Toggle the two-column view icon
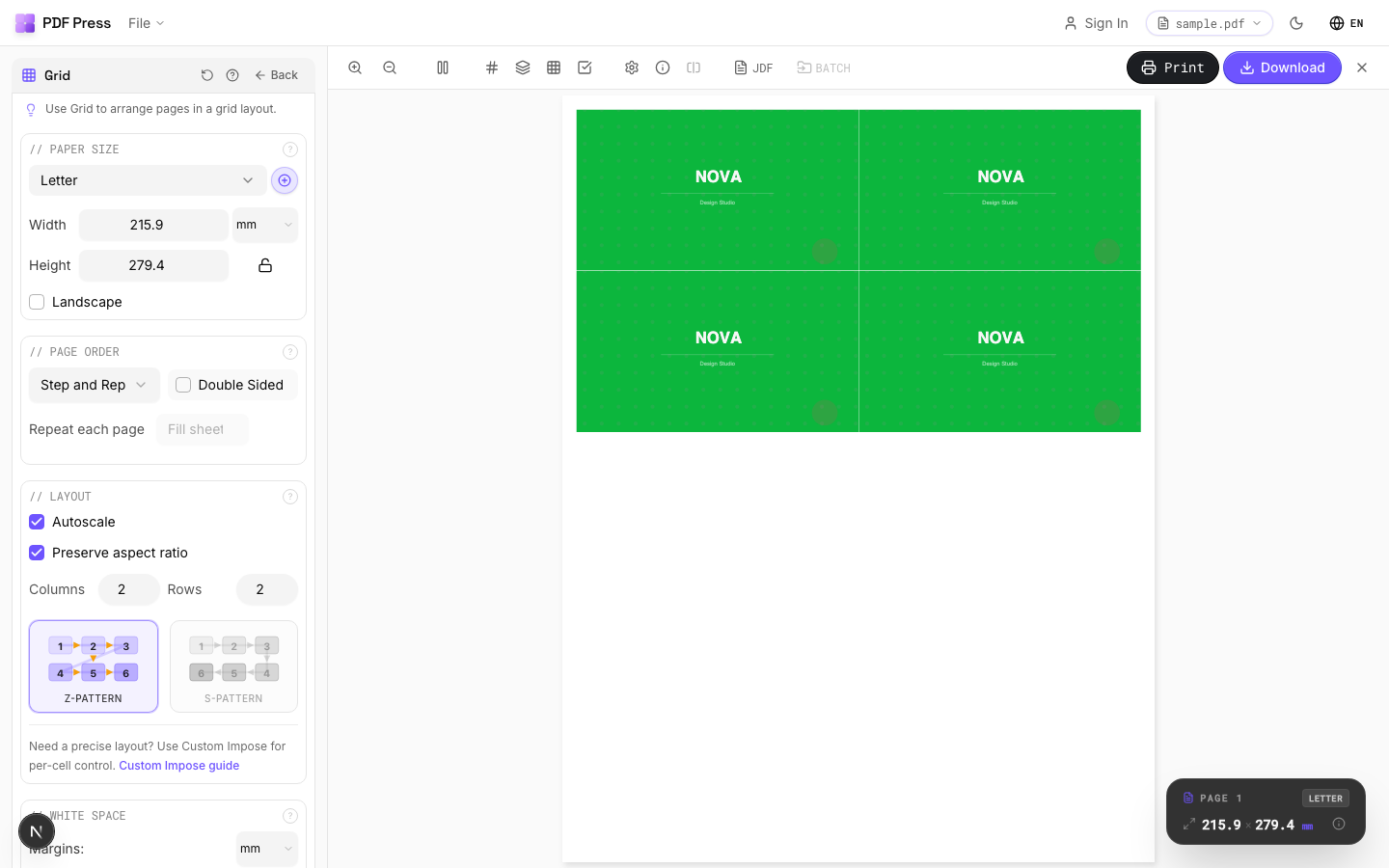The height and width of the screenshot is (868, 1389). [443, 68]
